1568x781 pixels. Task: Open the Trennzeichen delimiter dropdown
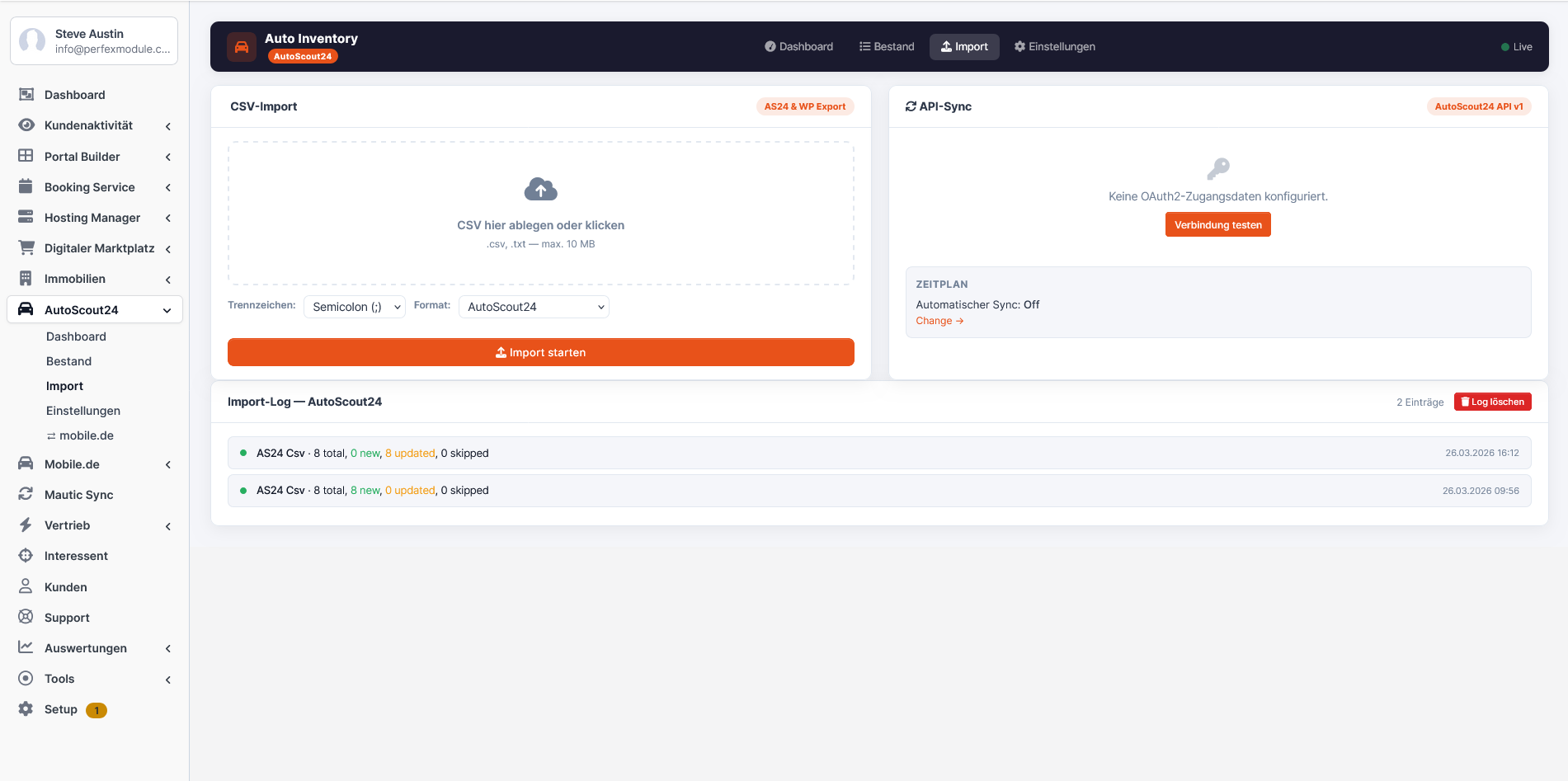[x=355, y=307]
